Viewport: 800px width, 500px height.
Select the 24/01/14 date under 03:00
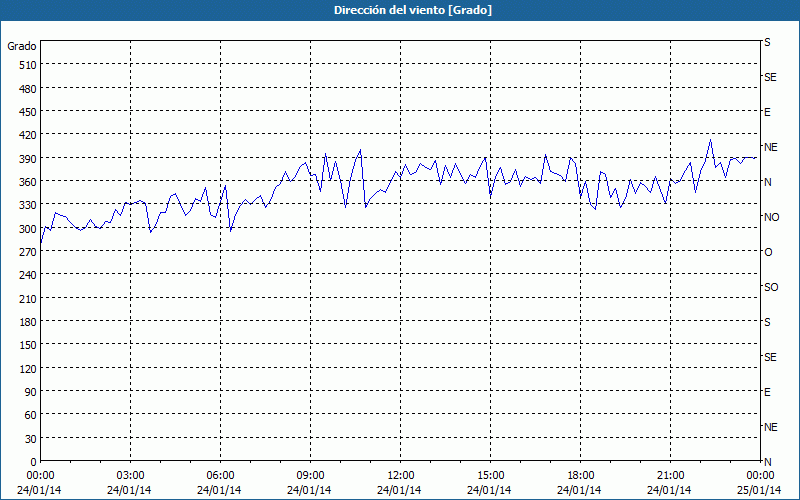pos(129,490)
